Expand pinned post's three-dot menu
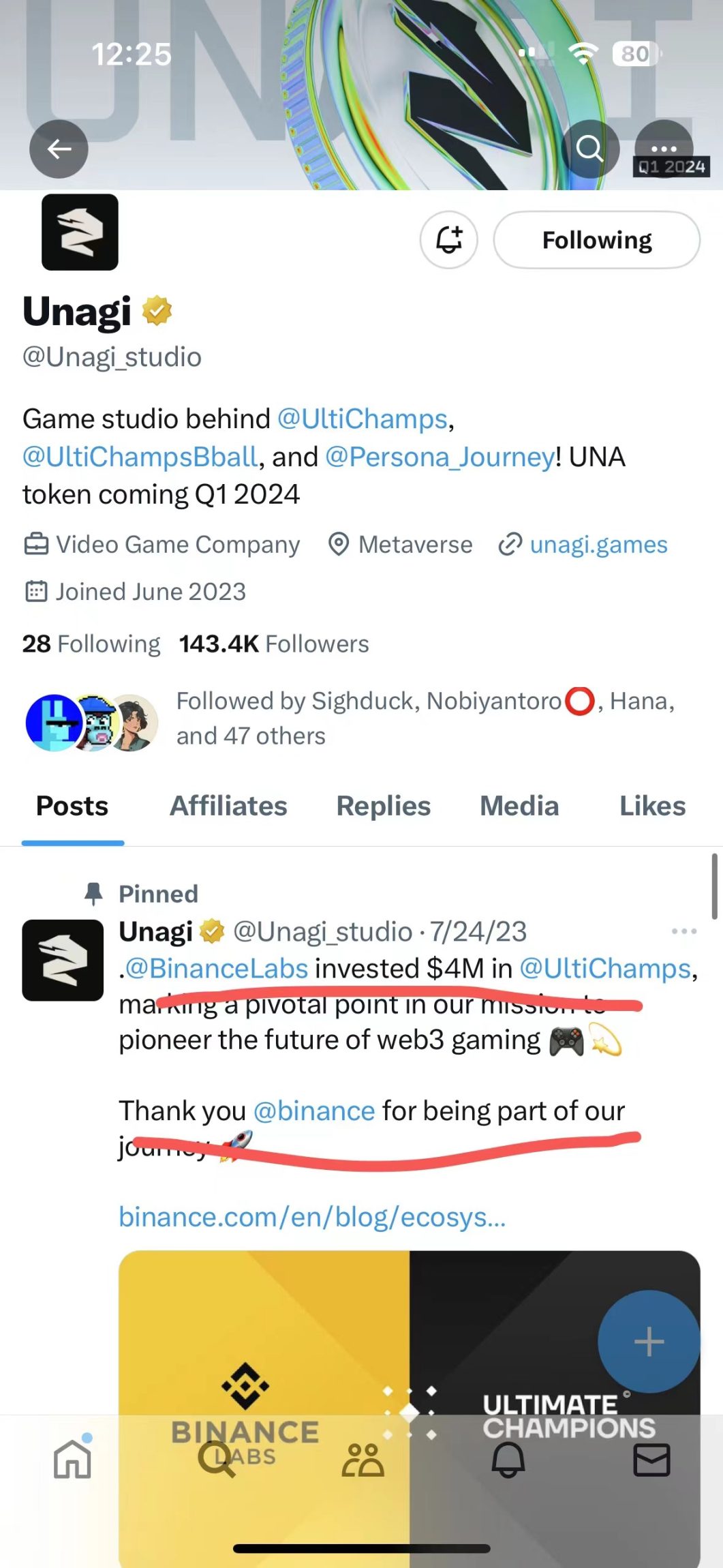 click(x=683, y=931)
